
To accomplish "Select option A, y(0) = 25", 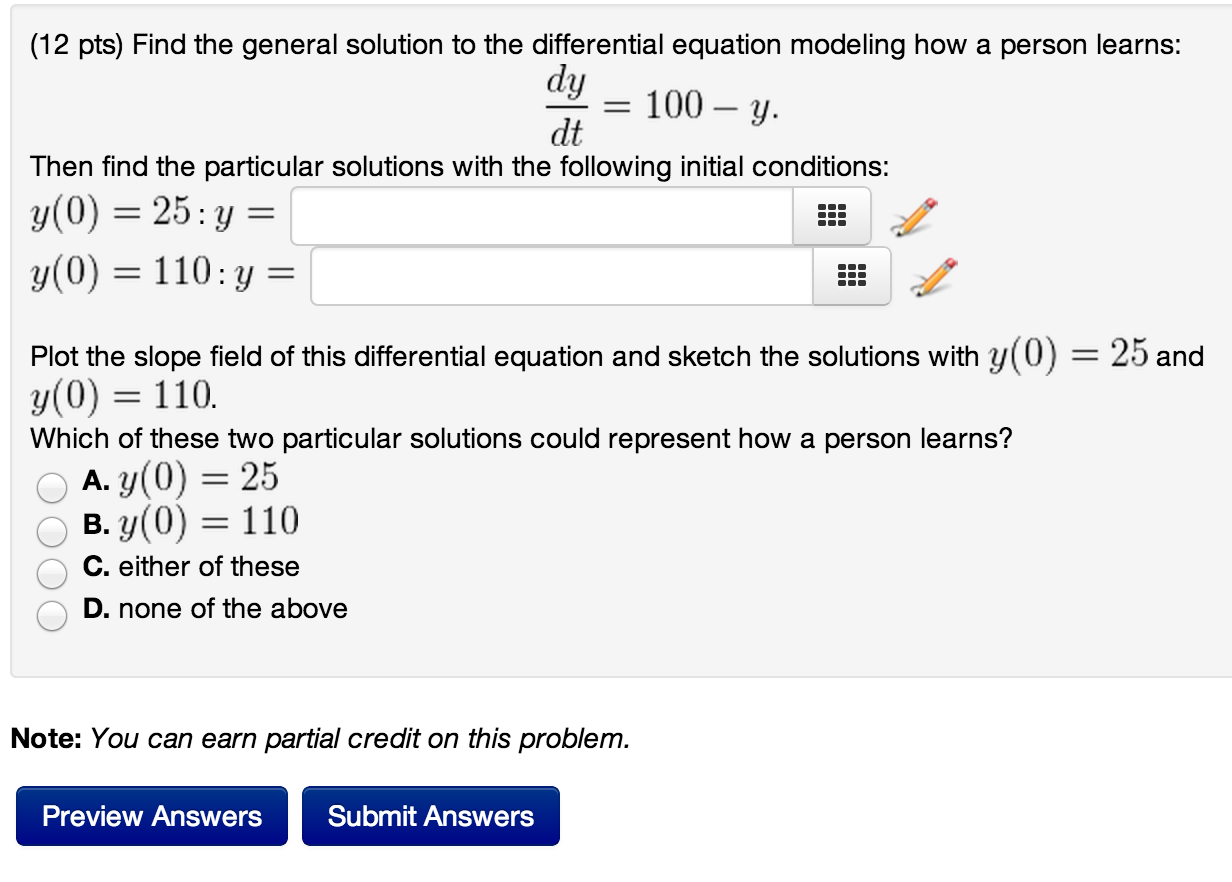I will [51, 487].
